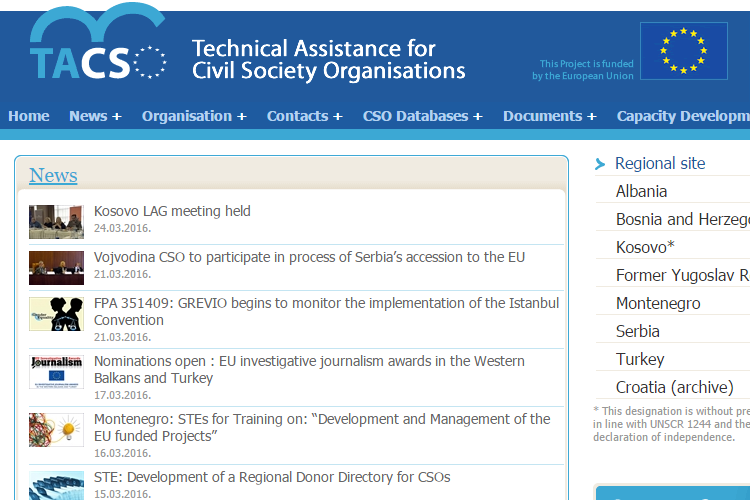Viewport: 750px width, 500px height.
Task: Click the European Union flag icon
Action: click(x=684, y=51)
